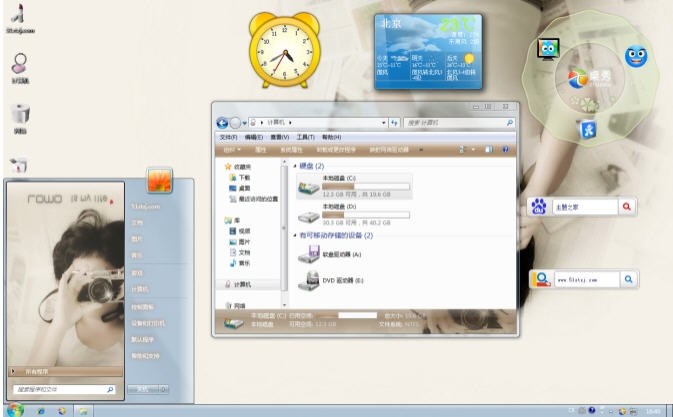
Task: Open 计算机 from the Start menu right column
Action: coord(140,290)
